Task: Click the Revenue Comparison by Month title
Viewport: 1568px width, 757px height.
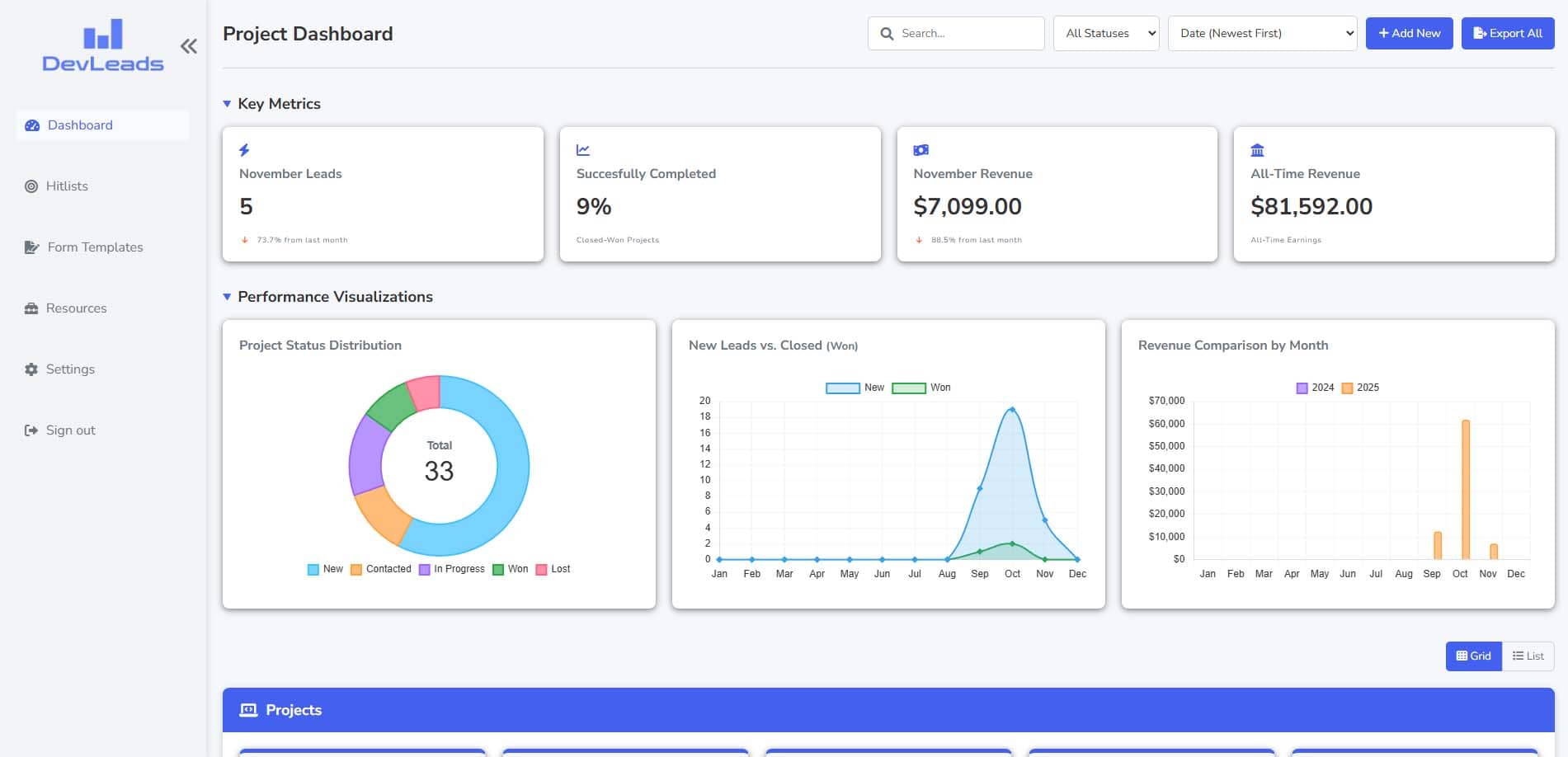Action: click(1233, 346)
